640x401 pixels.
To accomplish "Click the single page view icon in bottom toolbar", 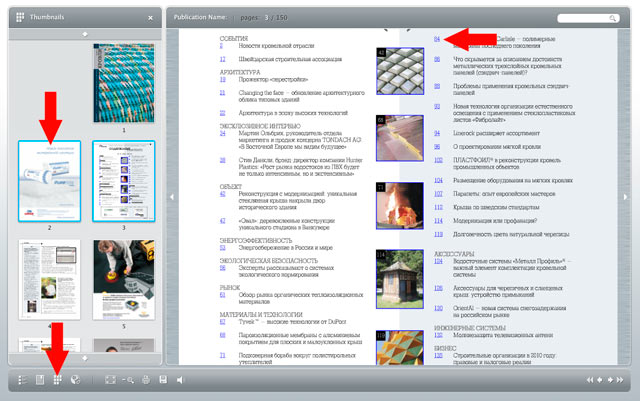I will point(40,380).
